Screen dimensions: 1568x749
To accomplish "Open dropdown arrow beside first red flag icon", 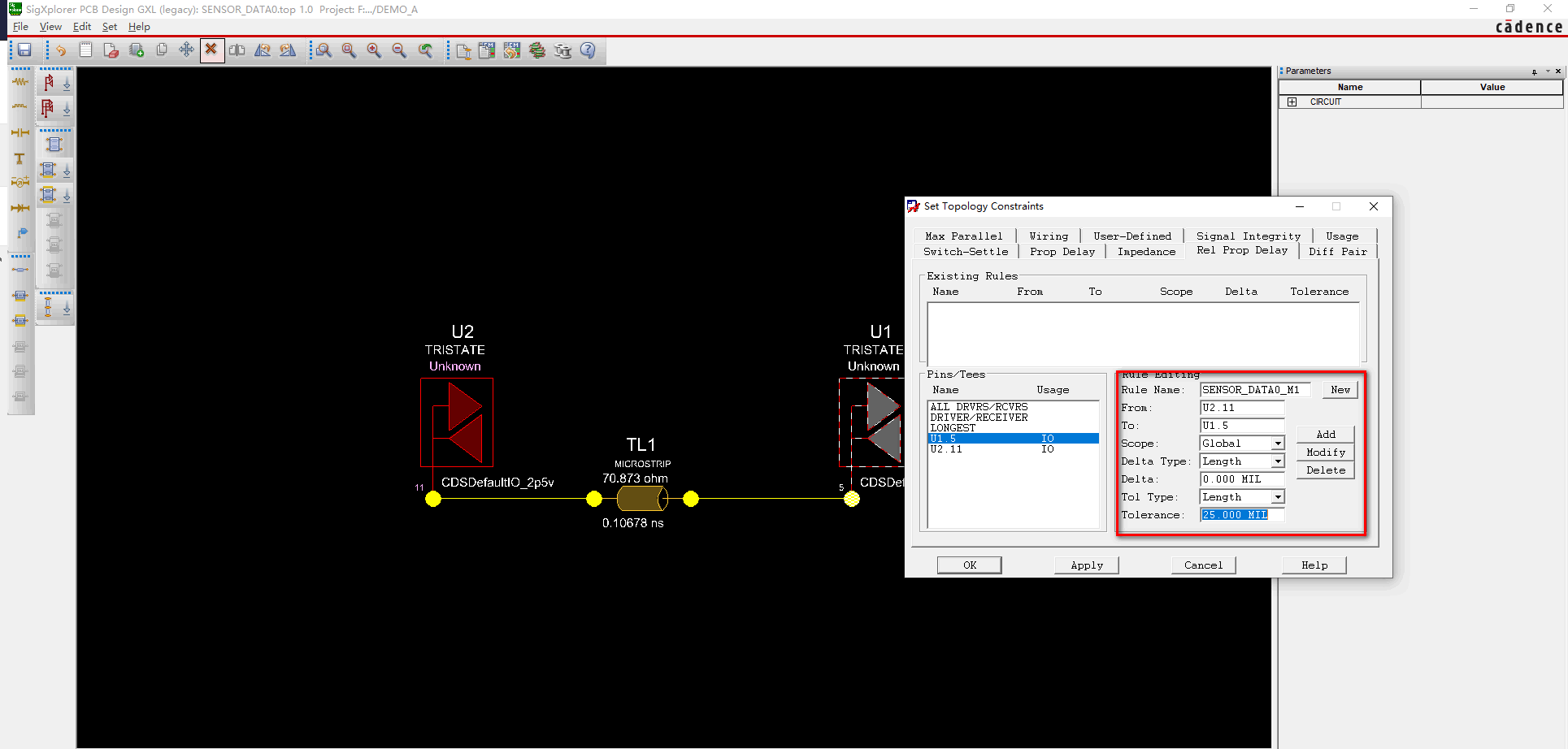I will coord(67,83).
